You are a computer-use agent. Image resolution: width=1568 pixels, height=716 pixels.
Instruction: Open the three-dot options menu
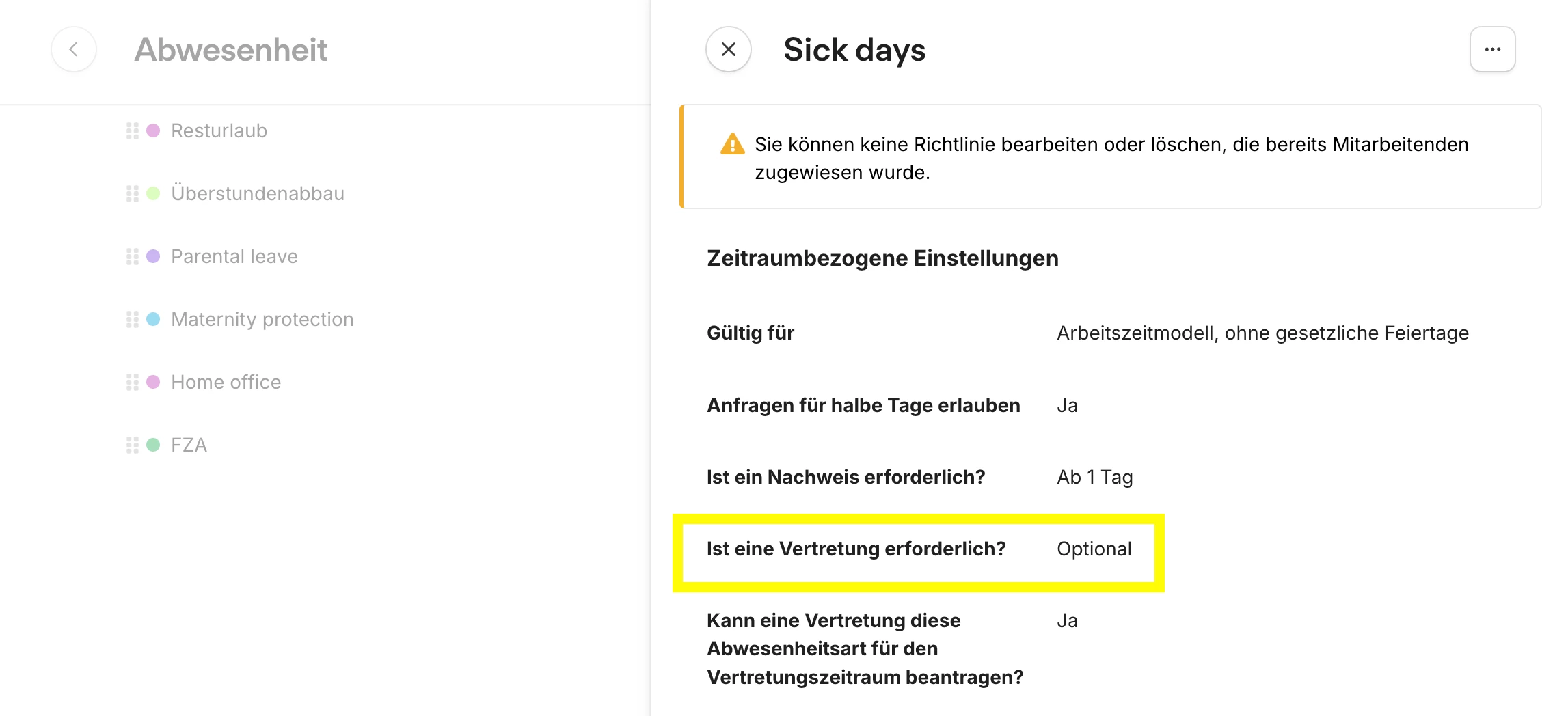pos(1492,49)
